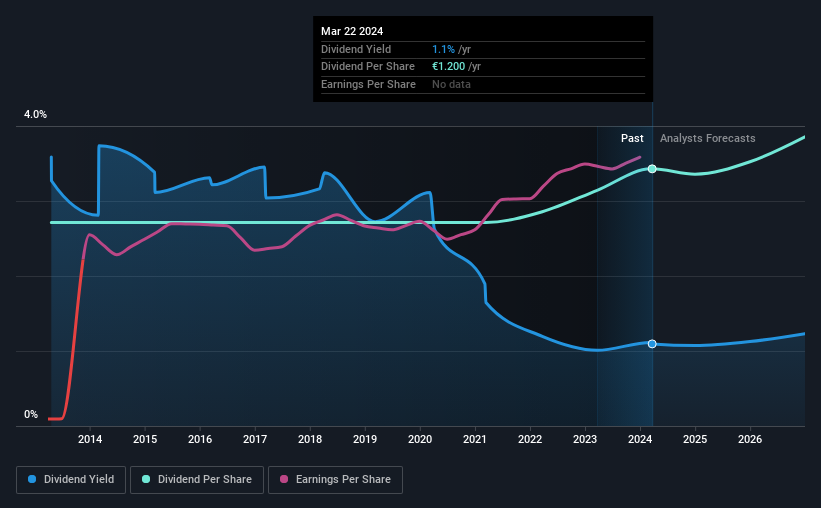The height and width of the screenshot is (508, 821).
Task: Click the Dividend Yield tooltip row label
Action: (x=356, y=49)
